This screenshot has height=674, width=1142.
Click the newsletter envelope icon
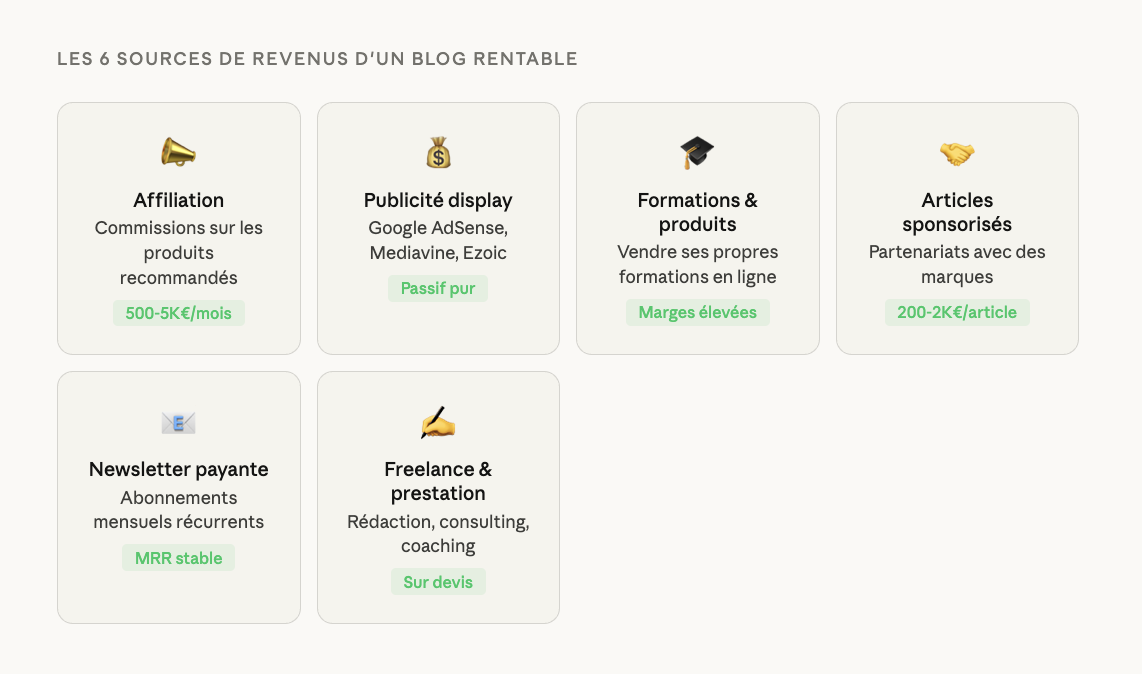(x=179, y=422)
